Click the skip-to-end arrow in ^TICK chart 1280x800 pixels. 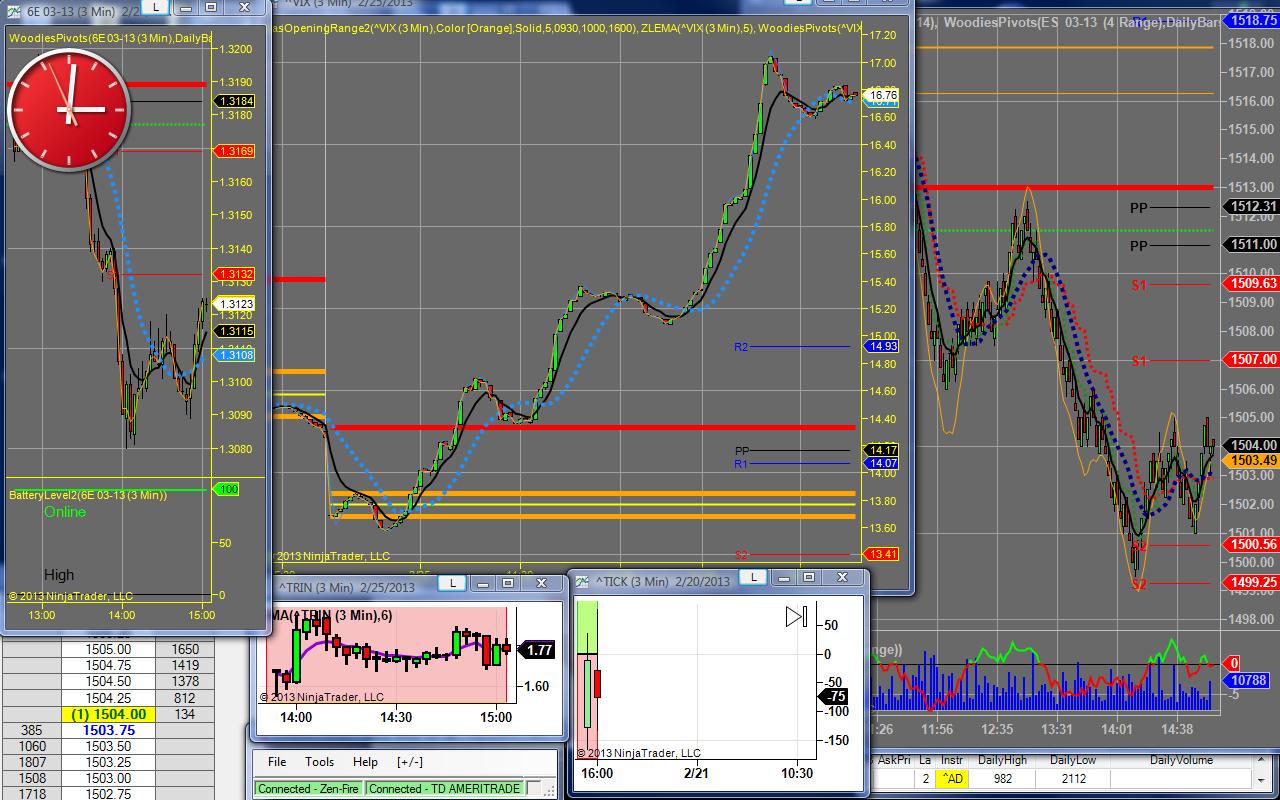796,616
